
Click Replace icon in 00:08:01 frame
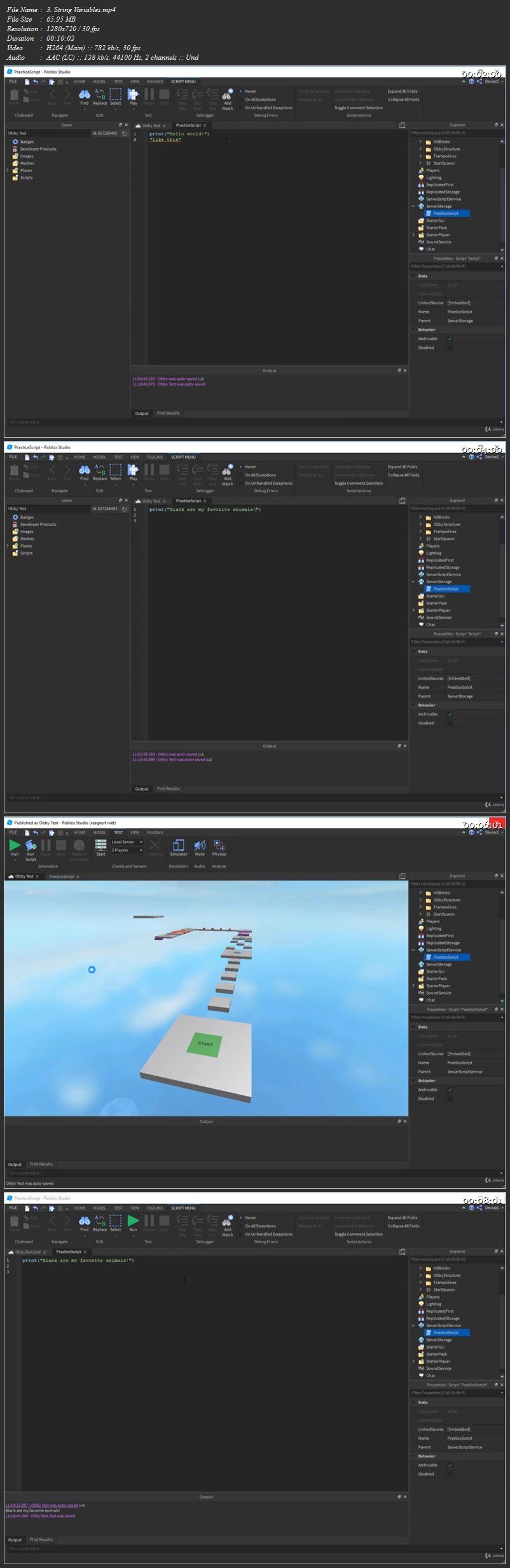[100, 1220]
